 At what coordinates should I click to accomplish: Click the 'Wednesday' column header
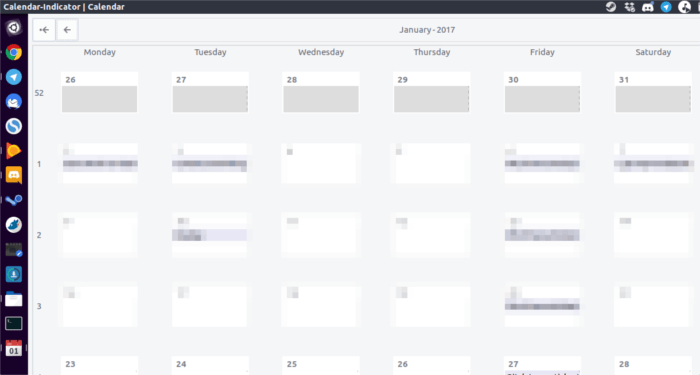click(321, 52)
